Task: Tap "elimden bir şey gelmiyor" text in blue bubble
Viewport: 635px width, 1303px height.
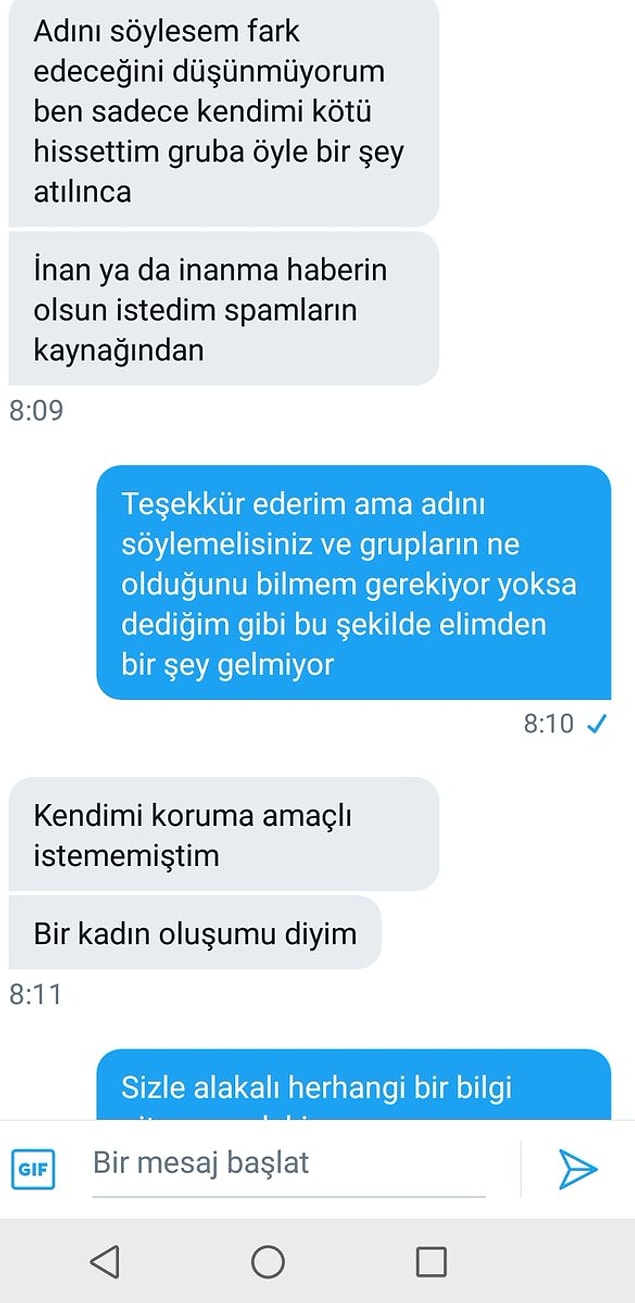Action: [x=334, y=645]
